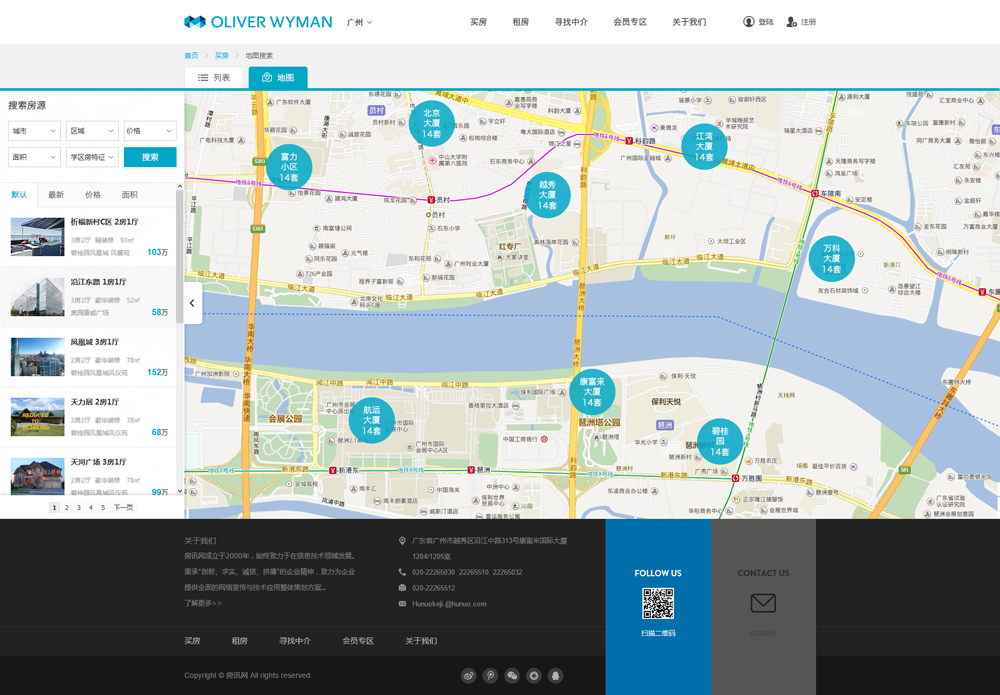Select the 北京大厦 map marker
This screenshot has height=695, width=1000.
tap(431, 123)
